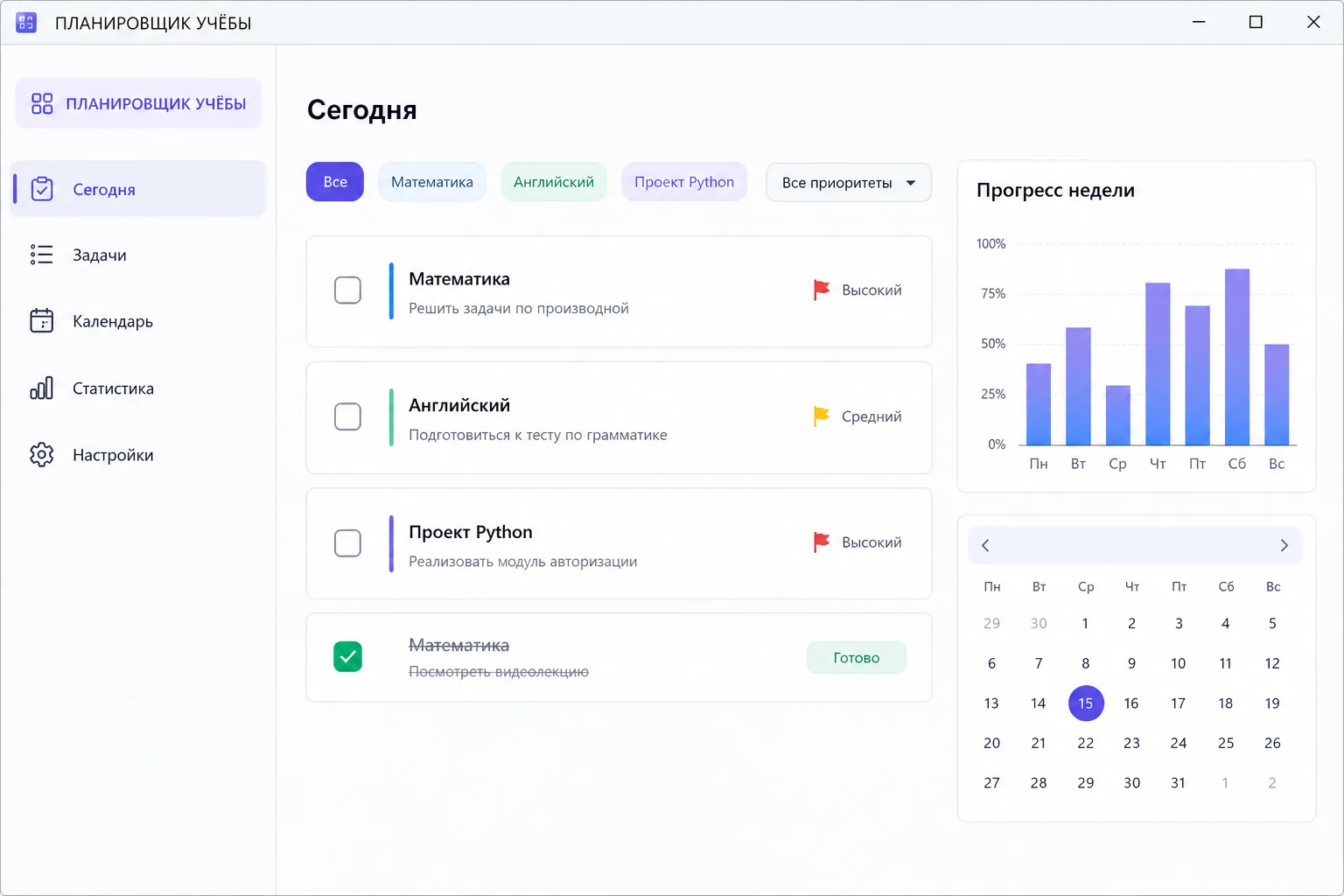Click the app logo icon in title bar
Screen dimensions: 1344x896
[x=26, y=23]
